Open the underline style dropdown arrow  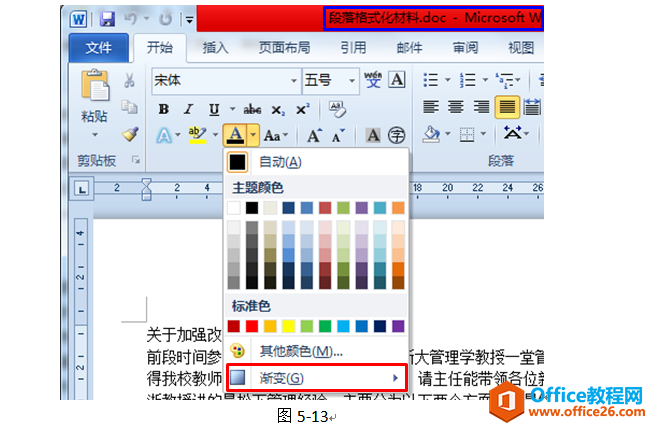(x=232, y=109)
